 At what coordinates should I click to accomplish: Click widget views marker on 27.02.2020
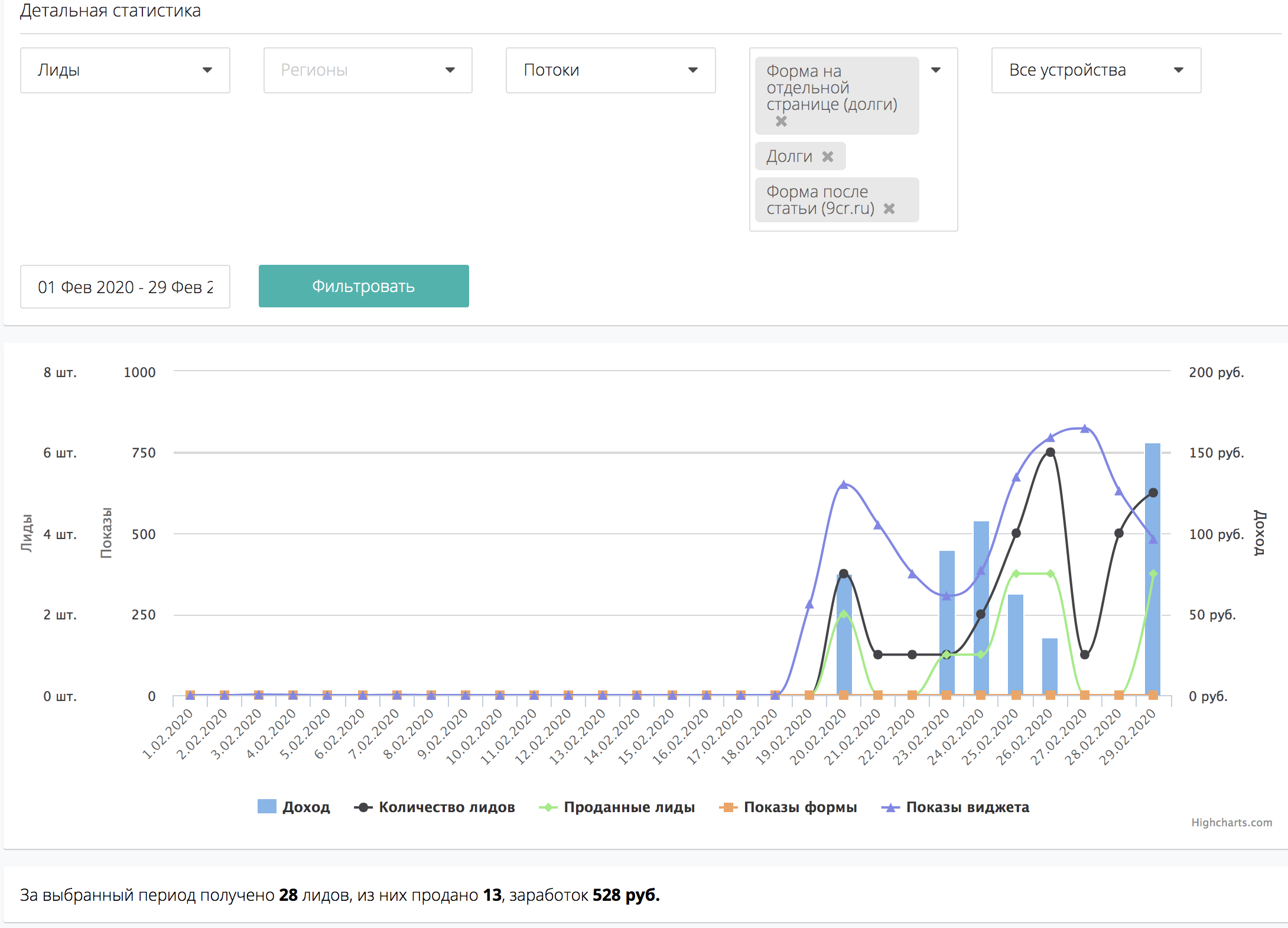tap(1085, 429)
